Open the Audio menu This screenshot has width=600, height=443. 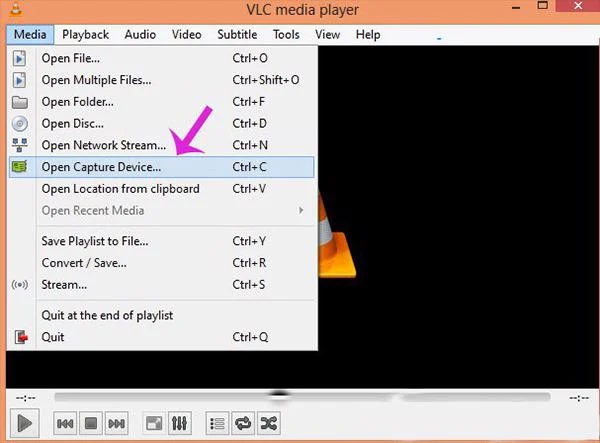click(x=140, y=34)
